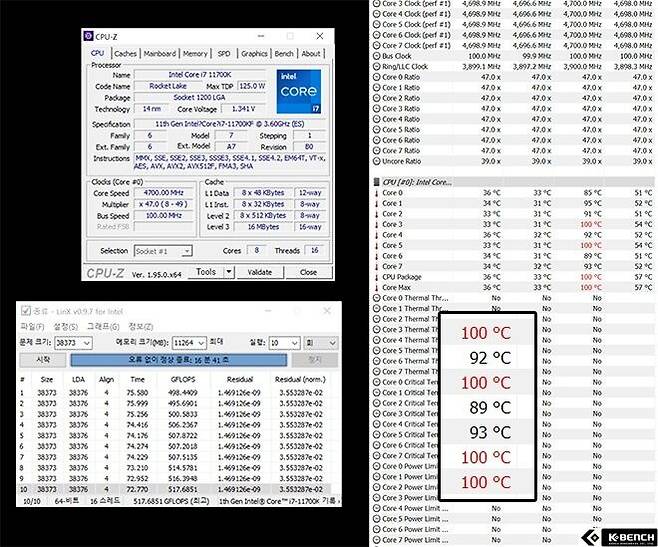Click the icon beside Uncore Ratio
This screenshot has width=658, height=547.
pyautogui.click(x=376, y=161)
